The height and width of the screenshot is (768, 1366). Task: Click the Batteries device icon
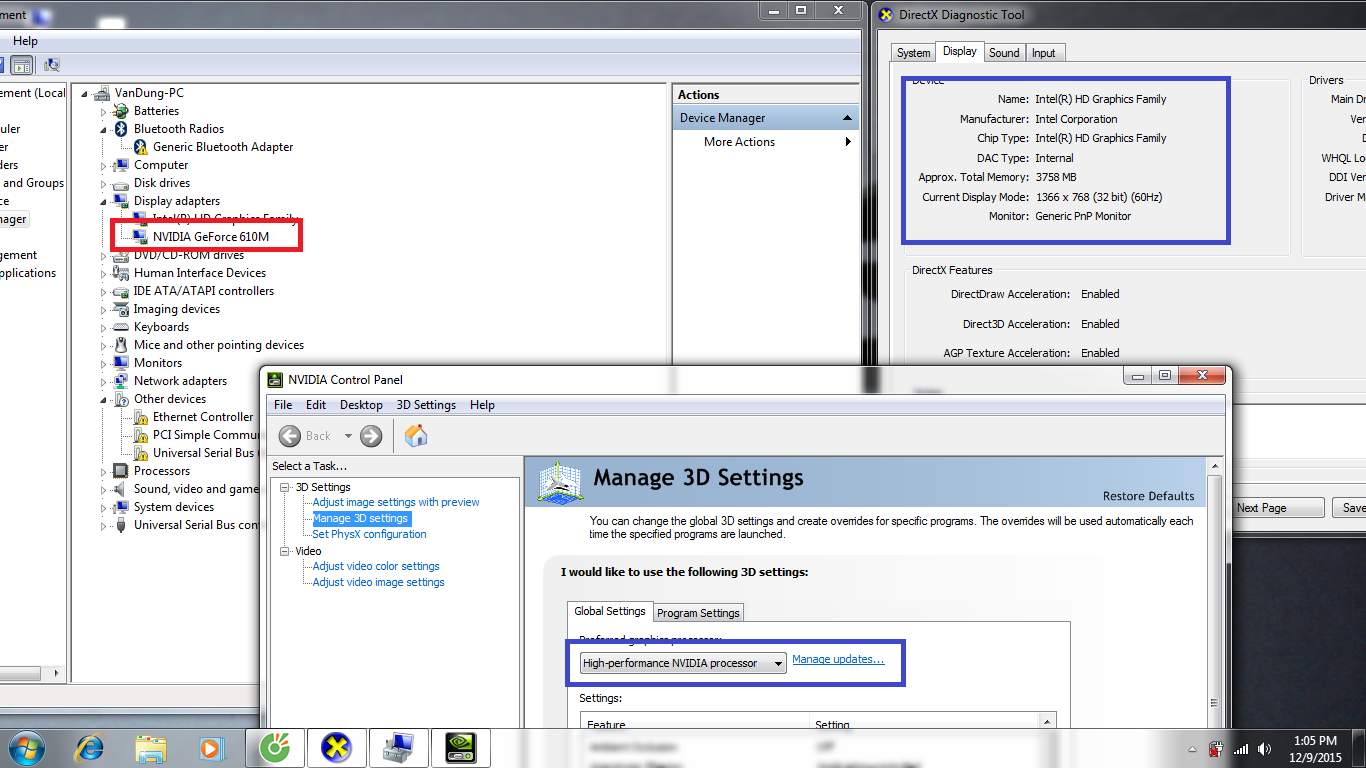121,111
